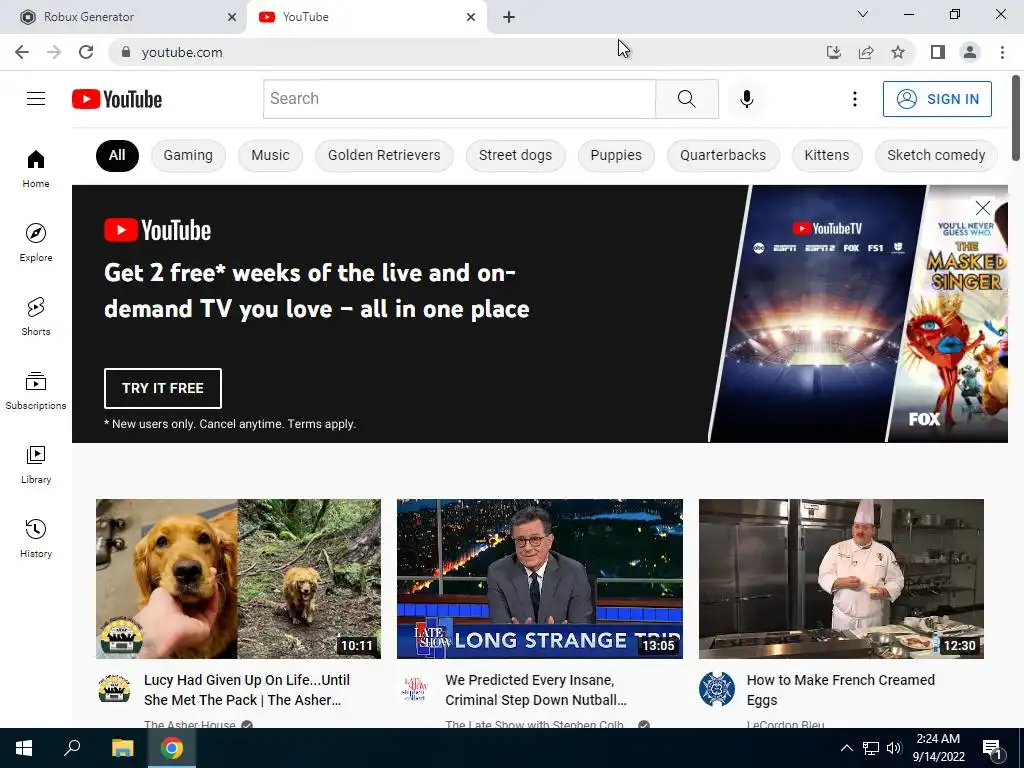
Task: Open Windows taskbar search
Action: click(72, 748)
